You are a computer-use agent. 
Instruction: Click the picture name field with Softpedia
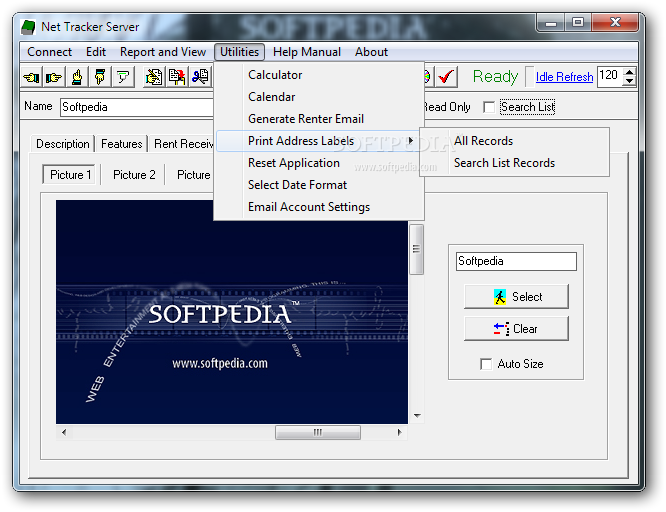(516, 261)
